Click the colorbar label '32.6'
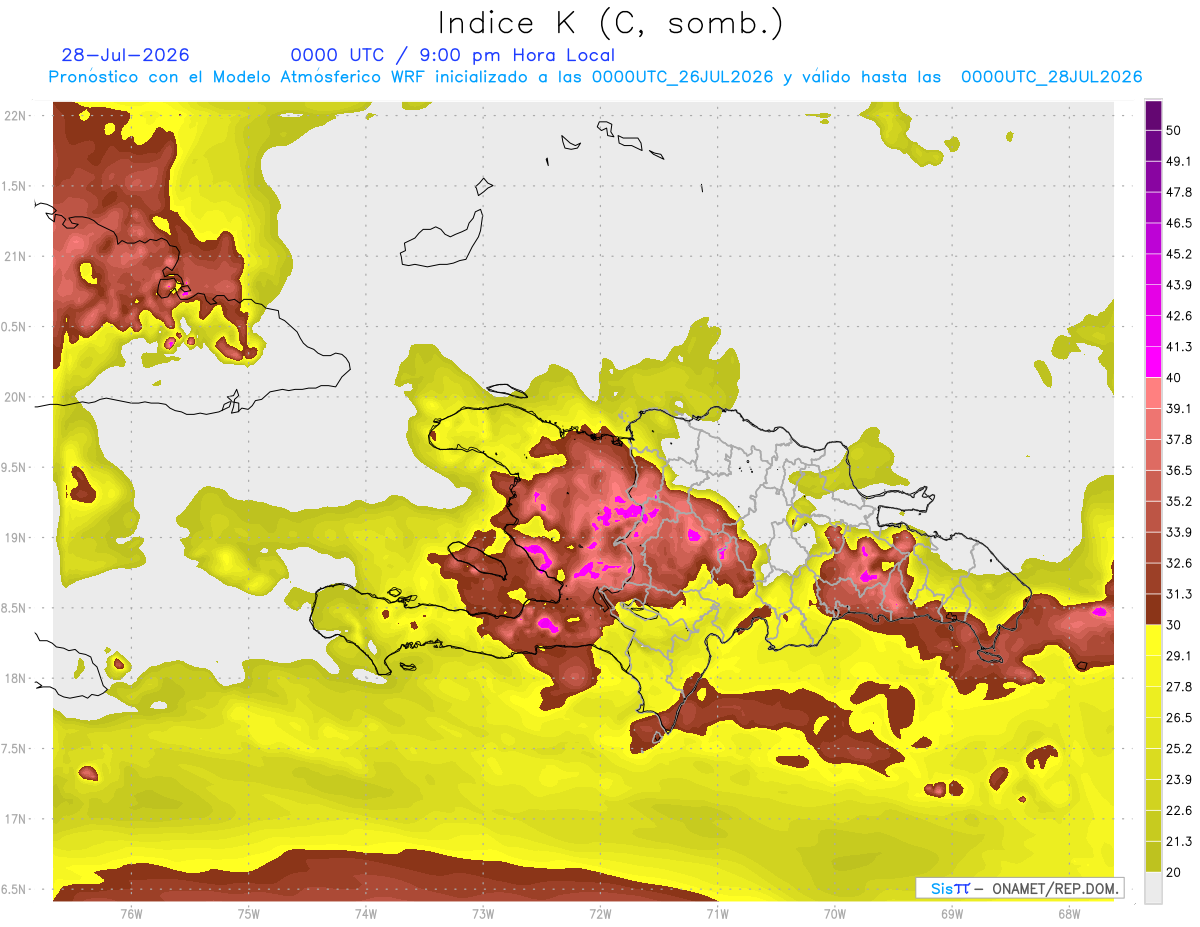This screenshot has width=1200, height=927. [1179, 563]
